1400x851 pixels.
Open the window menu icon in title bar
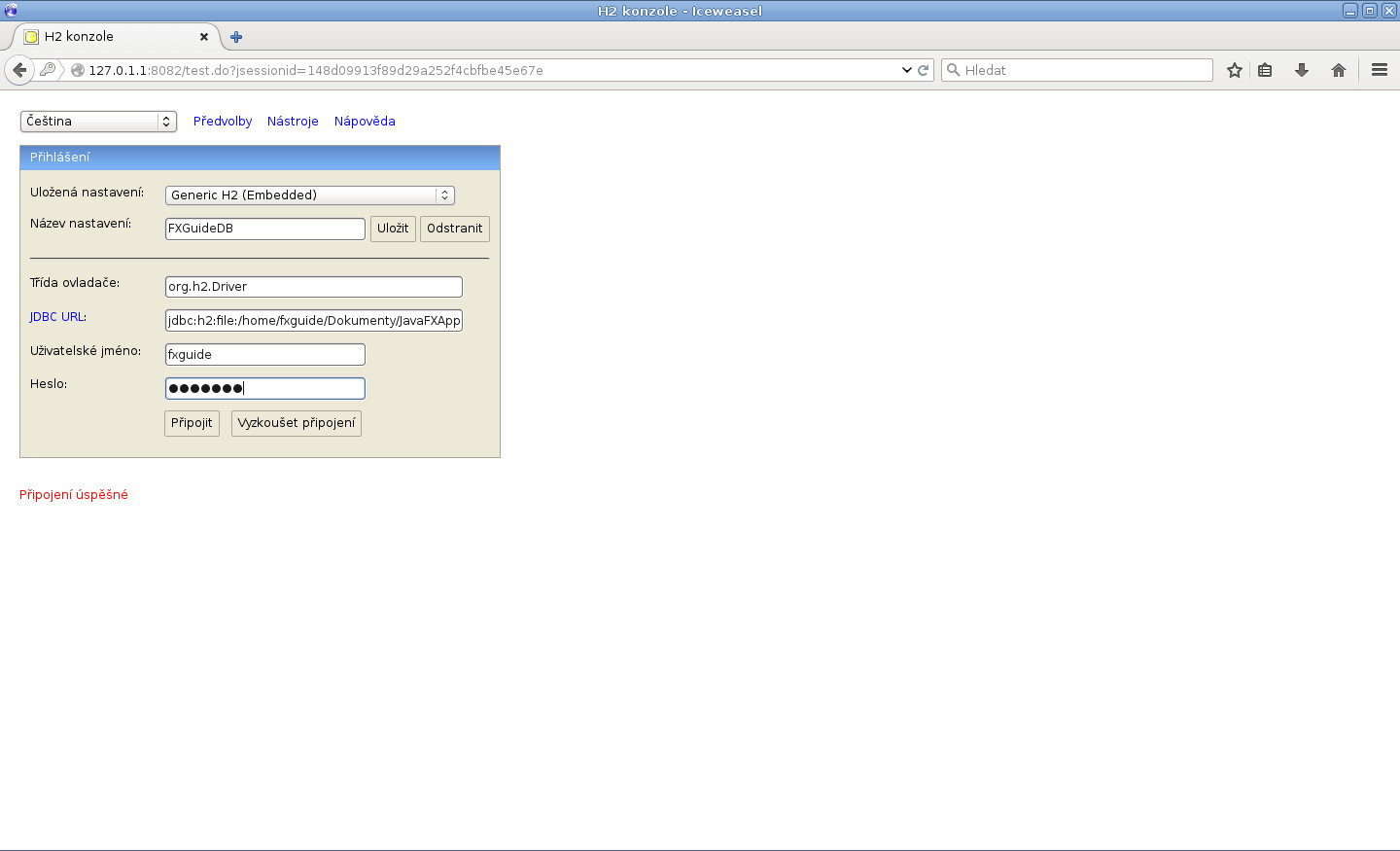point(11,11)
